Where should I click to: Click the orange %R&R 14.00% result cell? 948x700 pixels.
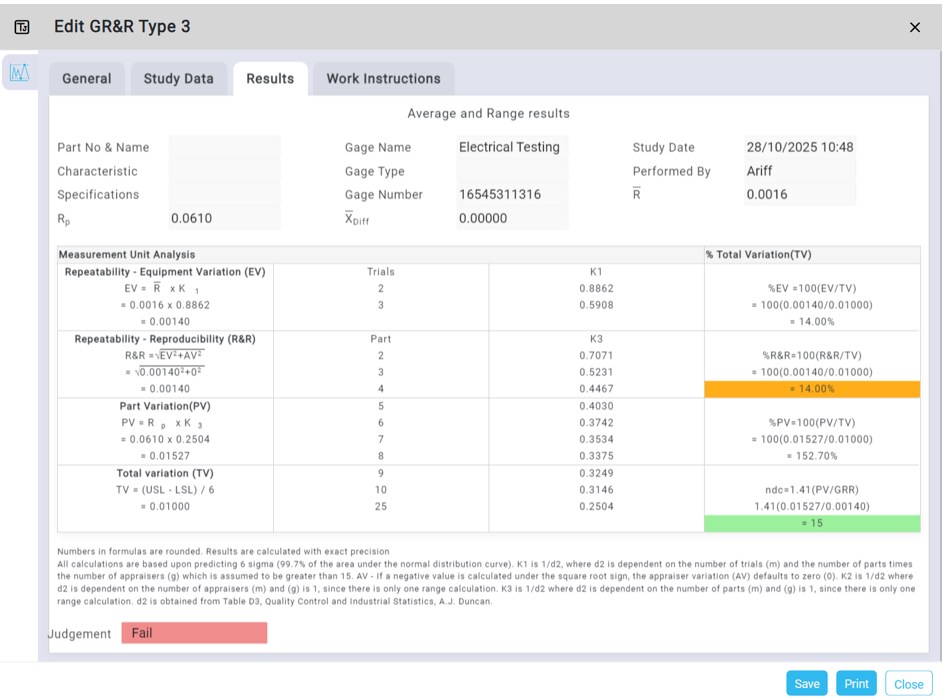click(812, 389)
